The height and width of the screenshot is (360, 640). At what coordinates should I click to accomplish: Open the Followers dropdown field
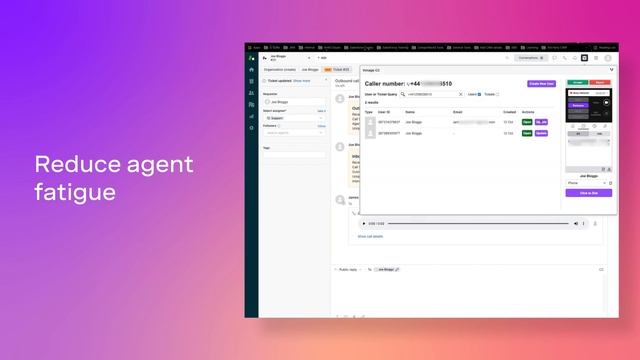tap(294, 133)
